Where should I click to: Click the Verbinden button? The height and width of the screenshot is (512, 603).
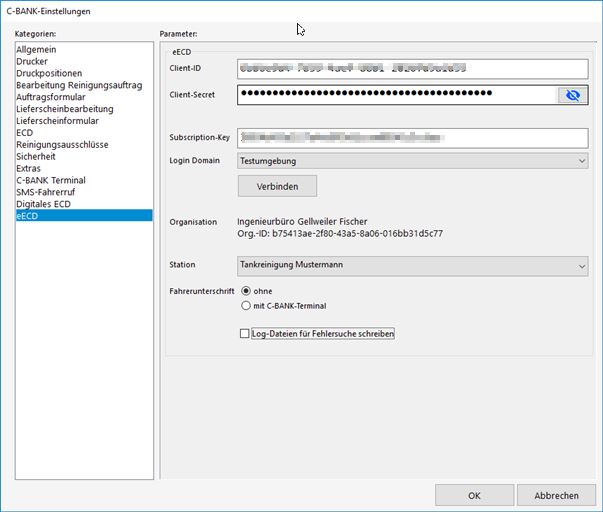(x=277, y=186)
